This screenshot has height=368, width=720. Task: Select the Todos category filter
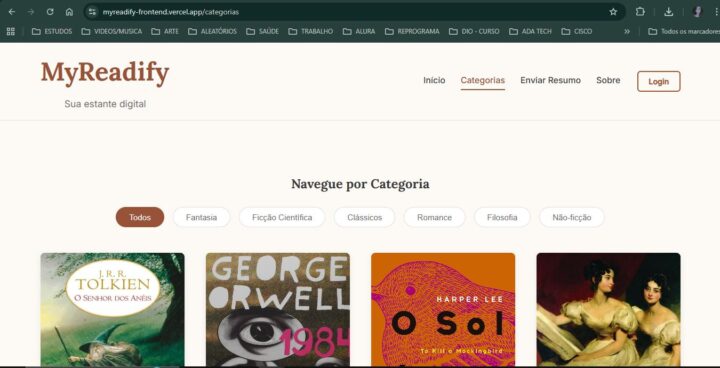tap(140, 217)
